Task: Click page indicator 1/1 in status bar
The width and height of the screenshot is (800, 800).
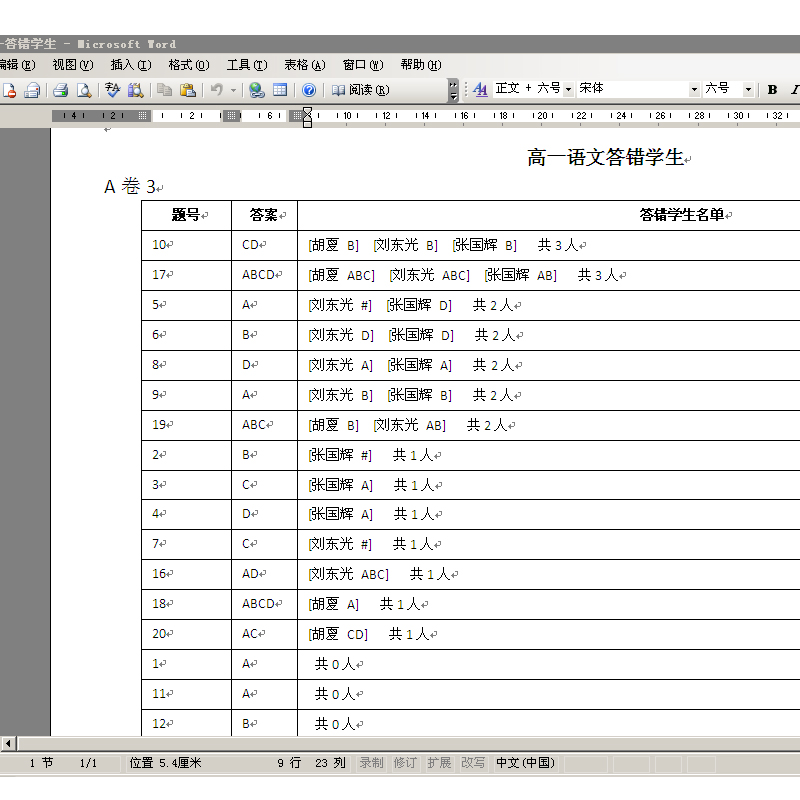Action: (x=88, y=763)
